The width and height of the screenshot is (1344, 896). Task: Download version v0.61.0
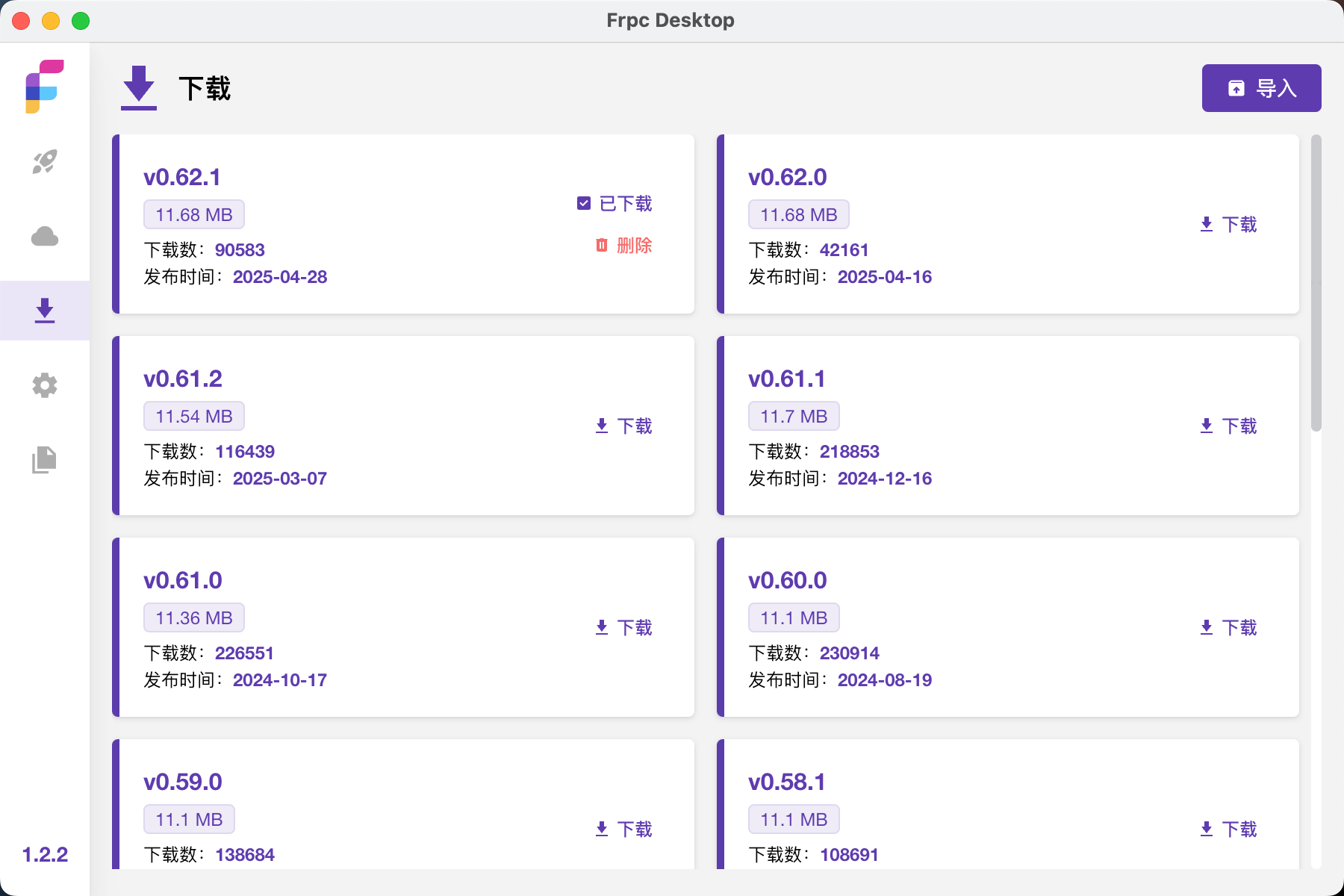click(x=623, y=628)
